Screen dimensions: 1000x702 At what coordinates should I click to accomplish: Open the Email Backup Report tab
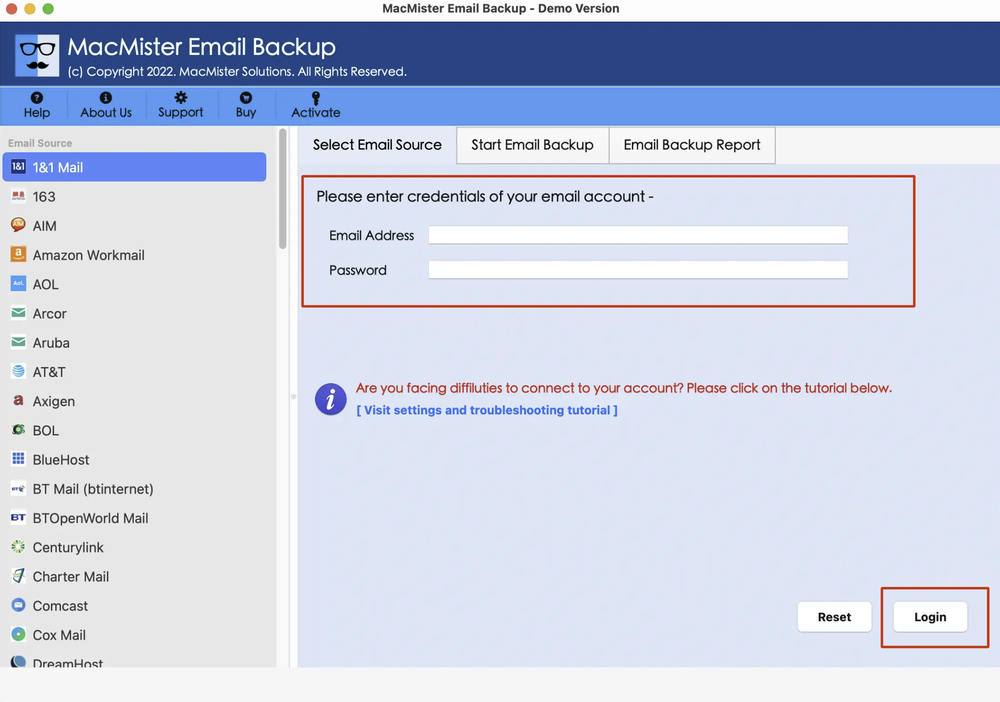coord(692,145)
